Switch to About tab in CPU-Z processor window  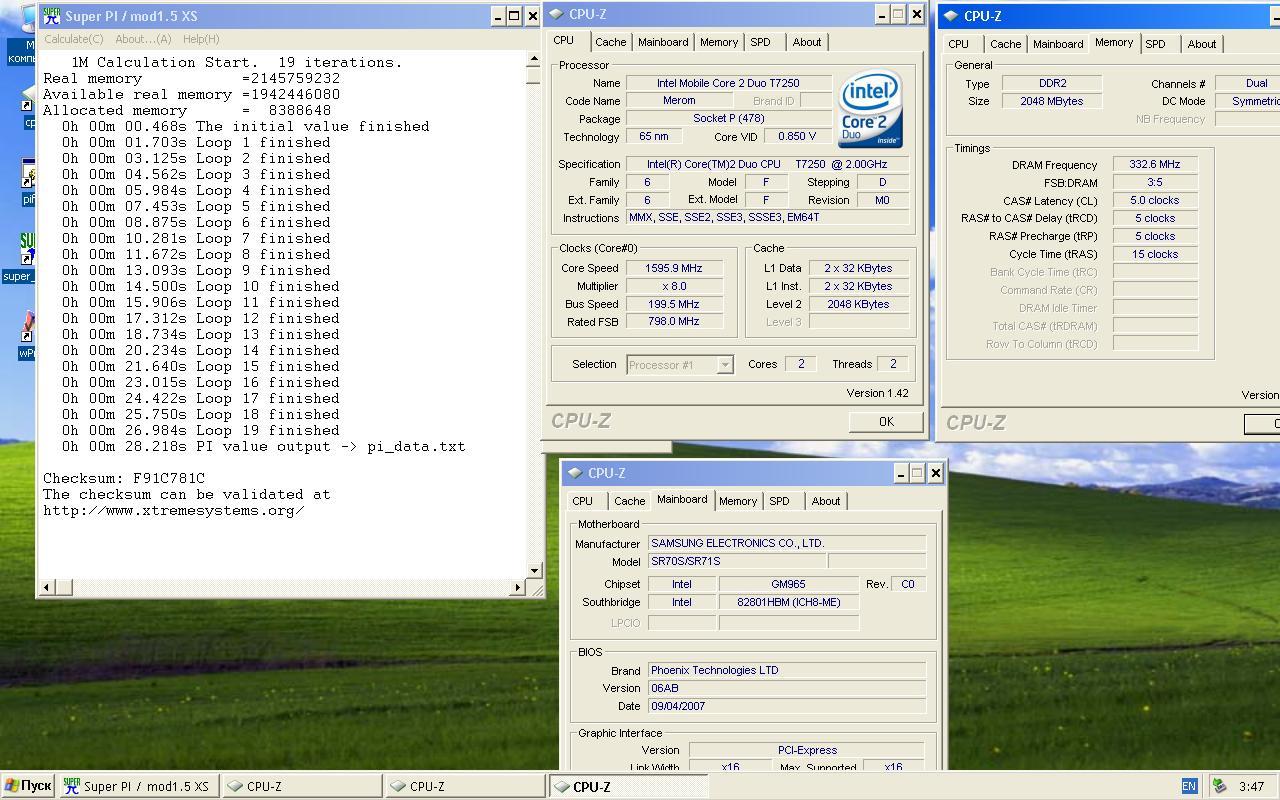806,42
